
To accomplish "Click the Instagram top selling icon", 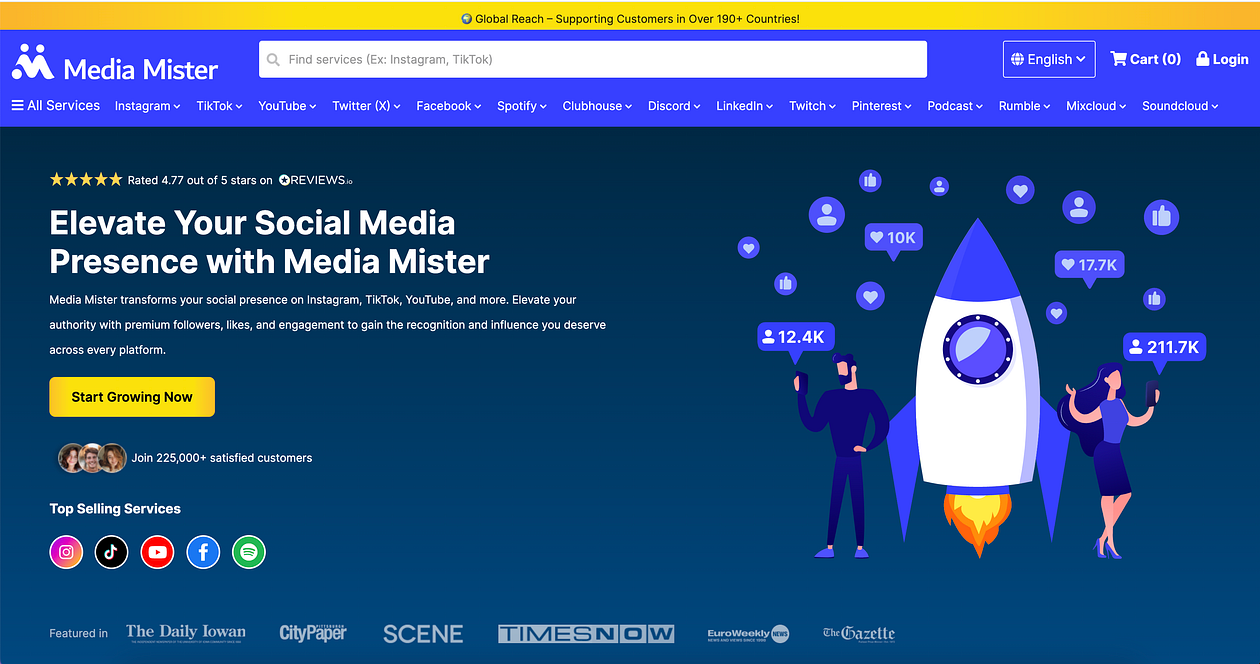I will (x=66, y=552).
